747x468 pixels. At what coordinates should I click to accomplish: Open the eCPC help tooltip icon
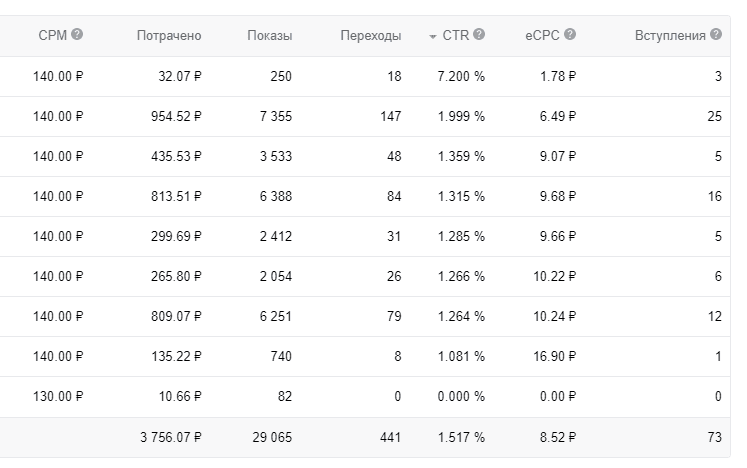(x=570, y=35)
